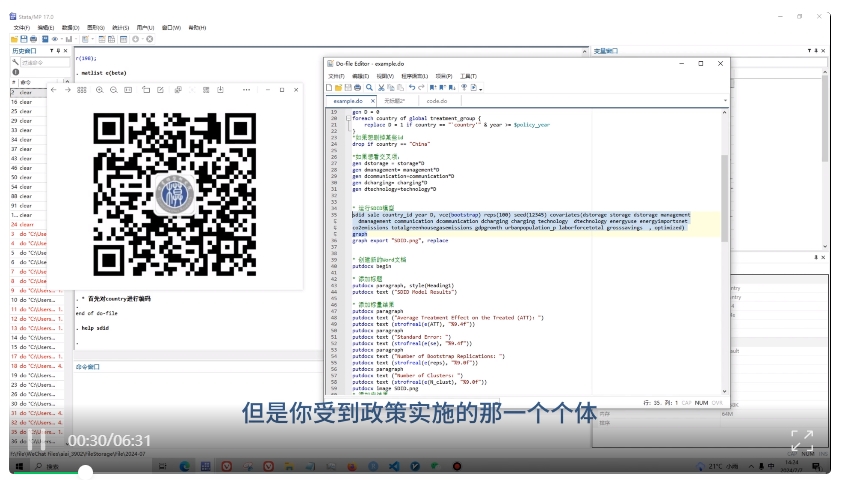The image size is (842, 480).
Task: Zoom out in the QR code image viewer
Action: (x=114, y=90)
